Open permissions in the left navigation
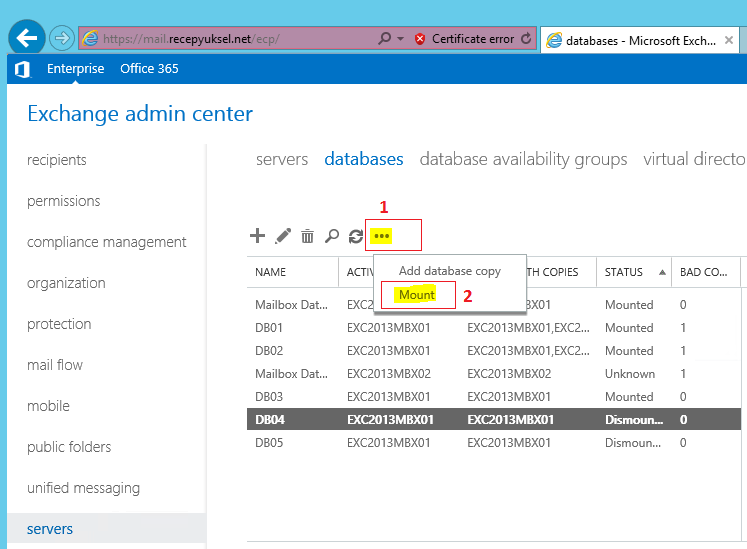Screen dimensions: 747x549 tap(63, 201)
